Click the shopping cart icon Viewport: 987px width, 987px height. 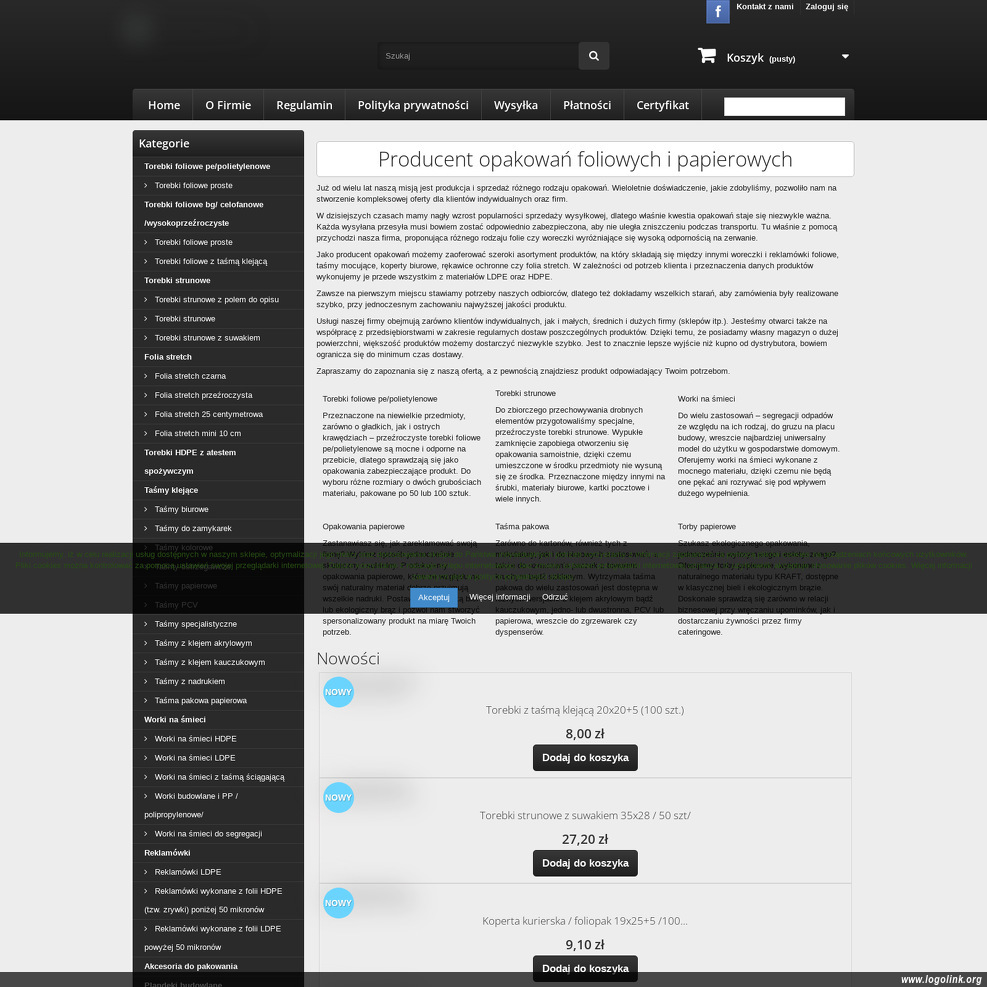coord(707,56)
